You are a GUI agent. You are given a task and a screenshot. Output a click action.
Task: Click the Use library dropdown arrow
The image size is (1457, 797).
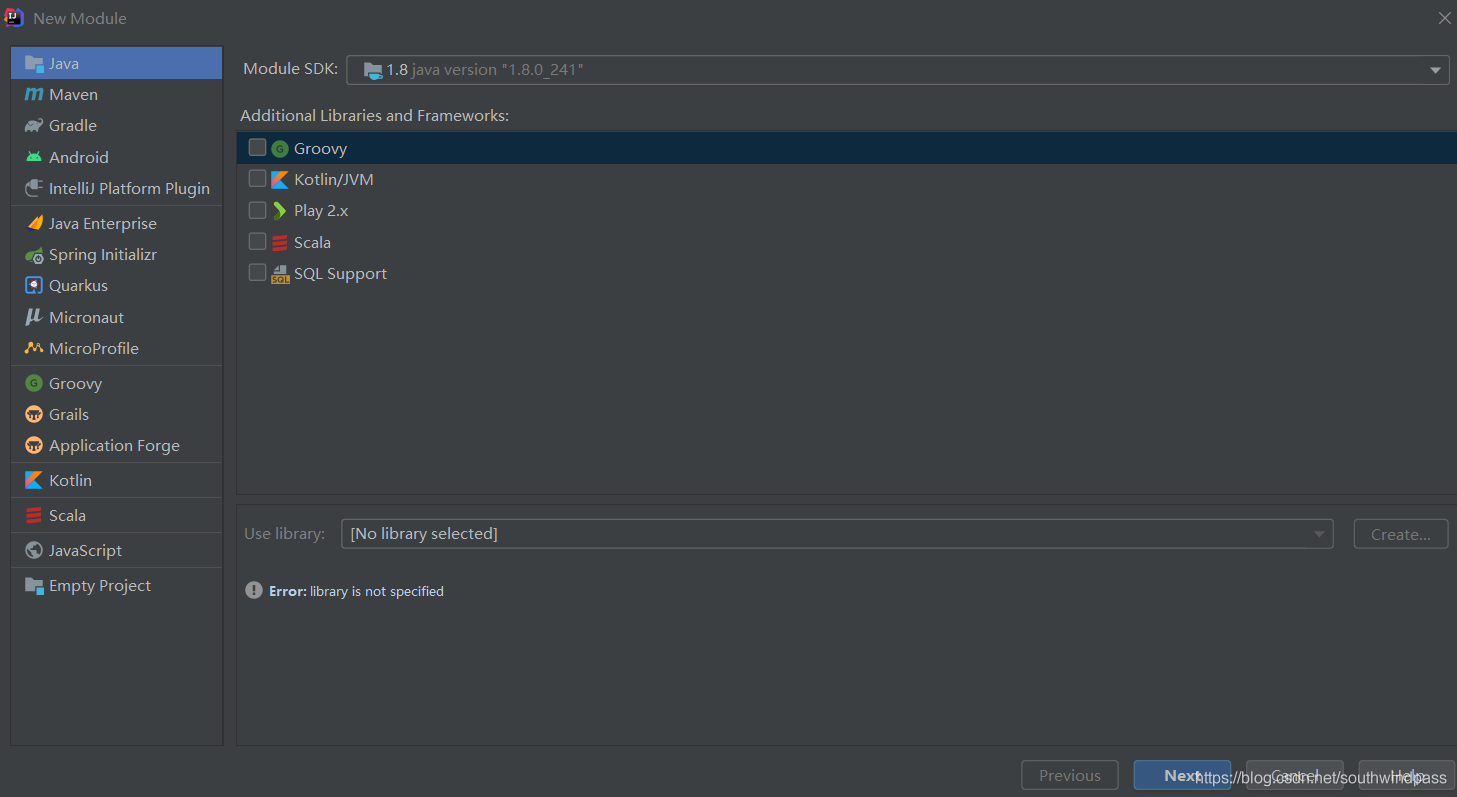(x=1319, y=534)
